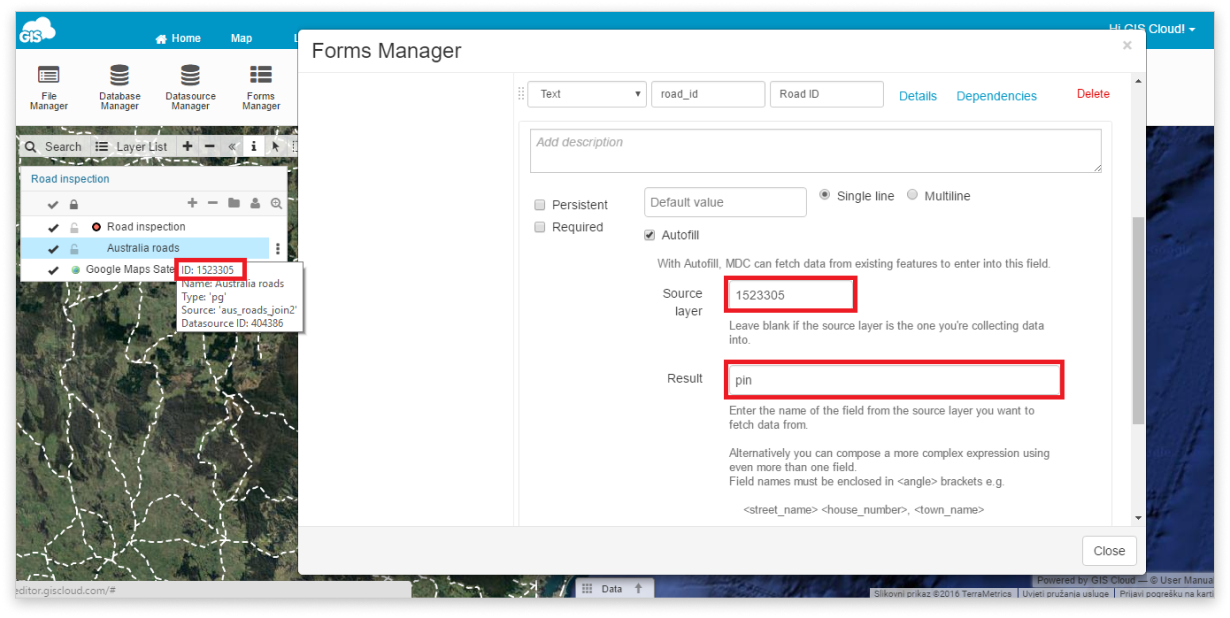Unlock the Australia roads layer
This screenshot has width=1230, height=618.
[75, 247]
